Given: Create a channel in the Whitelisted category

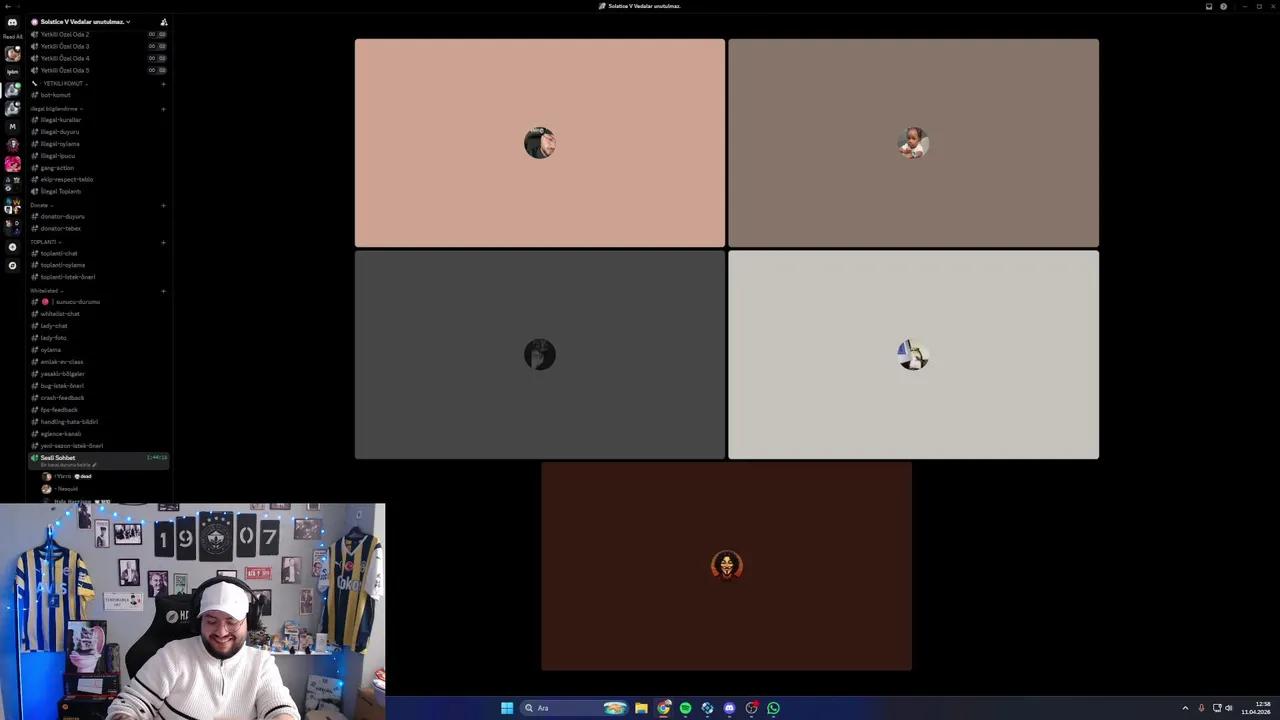Looking at the screenshot, I should pos(163,290).
